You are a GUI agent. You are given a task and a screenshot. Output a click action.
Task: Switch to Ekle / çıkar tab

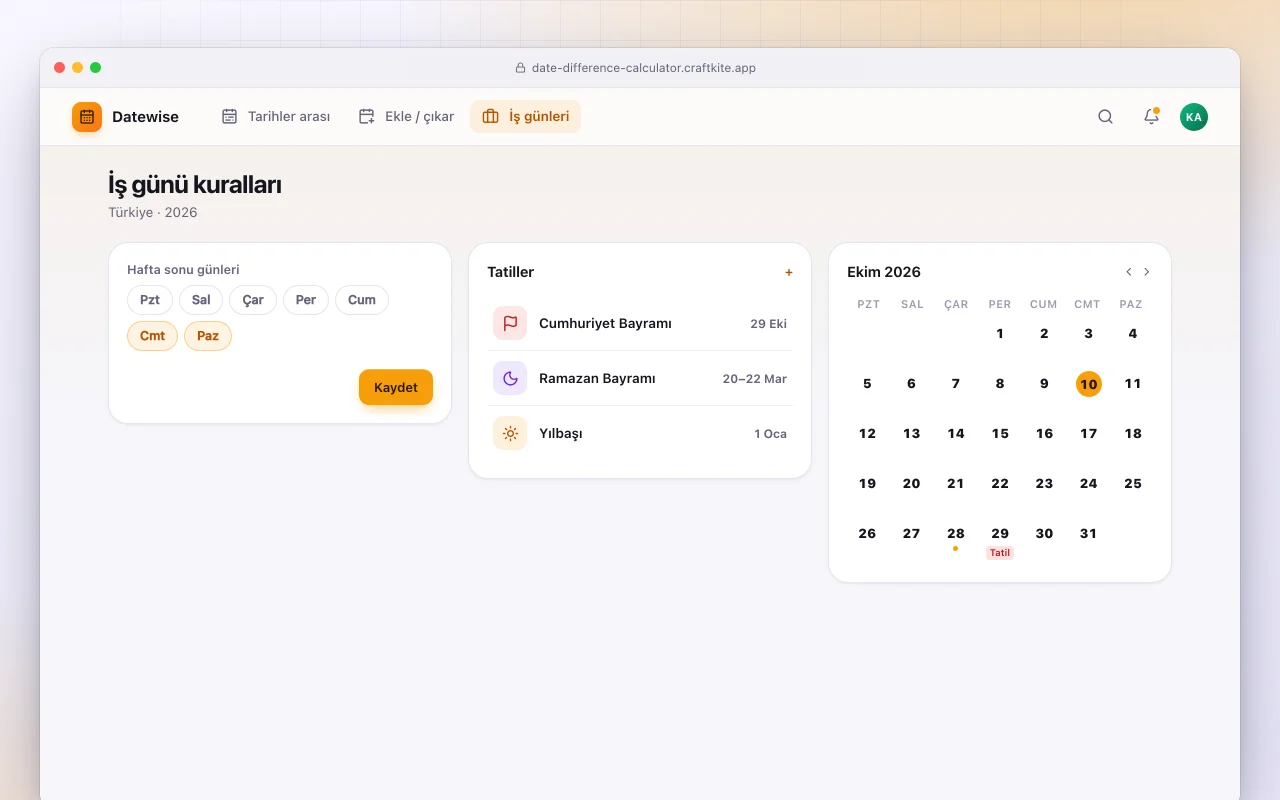point(407,117)
